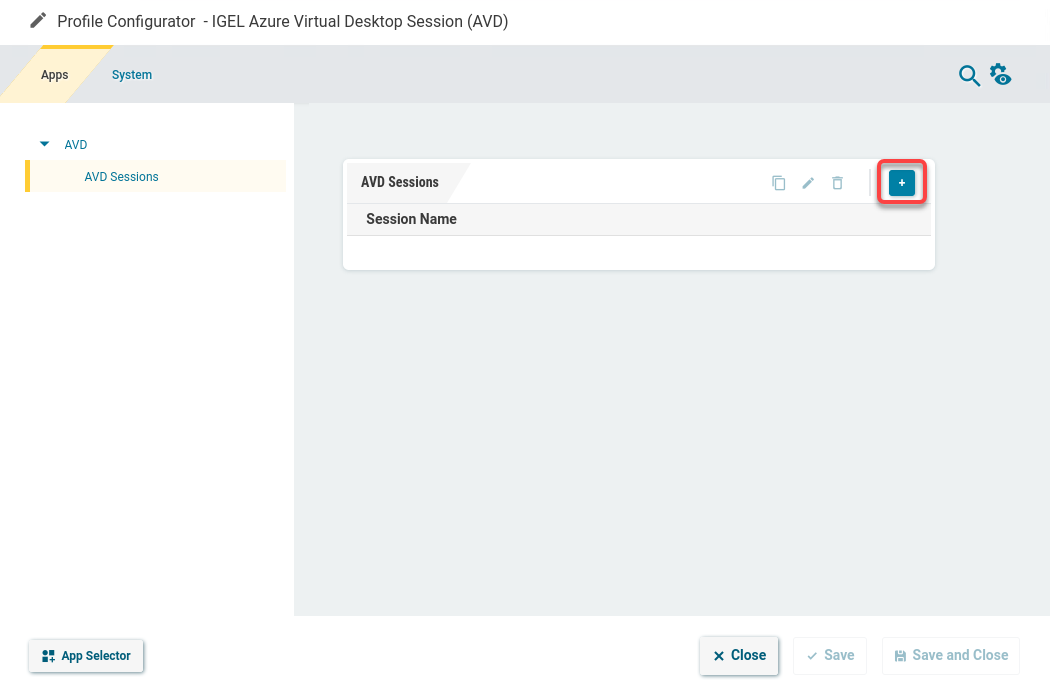Select AVD Sessions in the sidebar
1050x694 pixels.
(121, 177)
